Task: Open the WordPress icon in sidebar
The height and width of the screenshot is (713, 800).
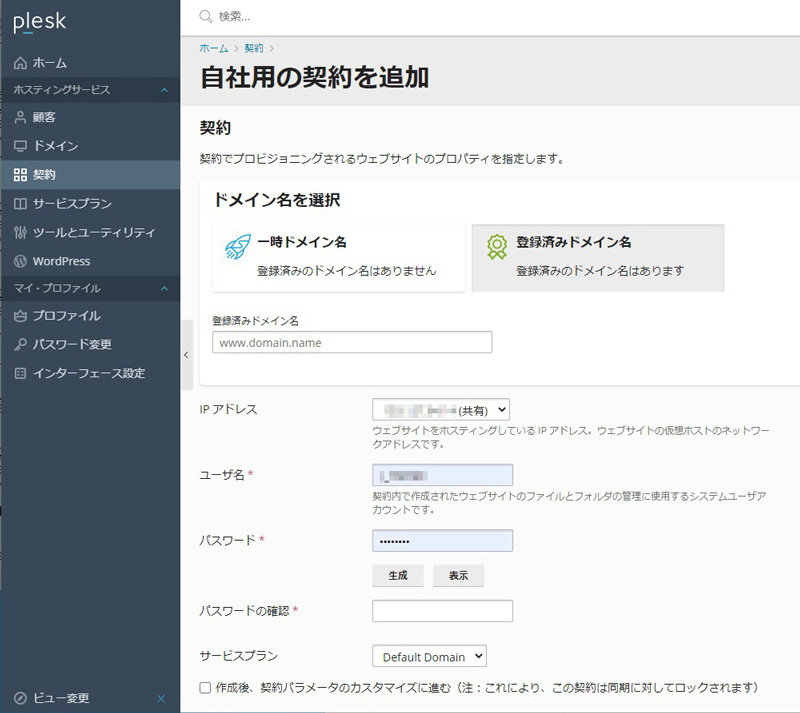Action: click(21, 261)
